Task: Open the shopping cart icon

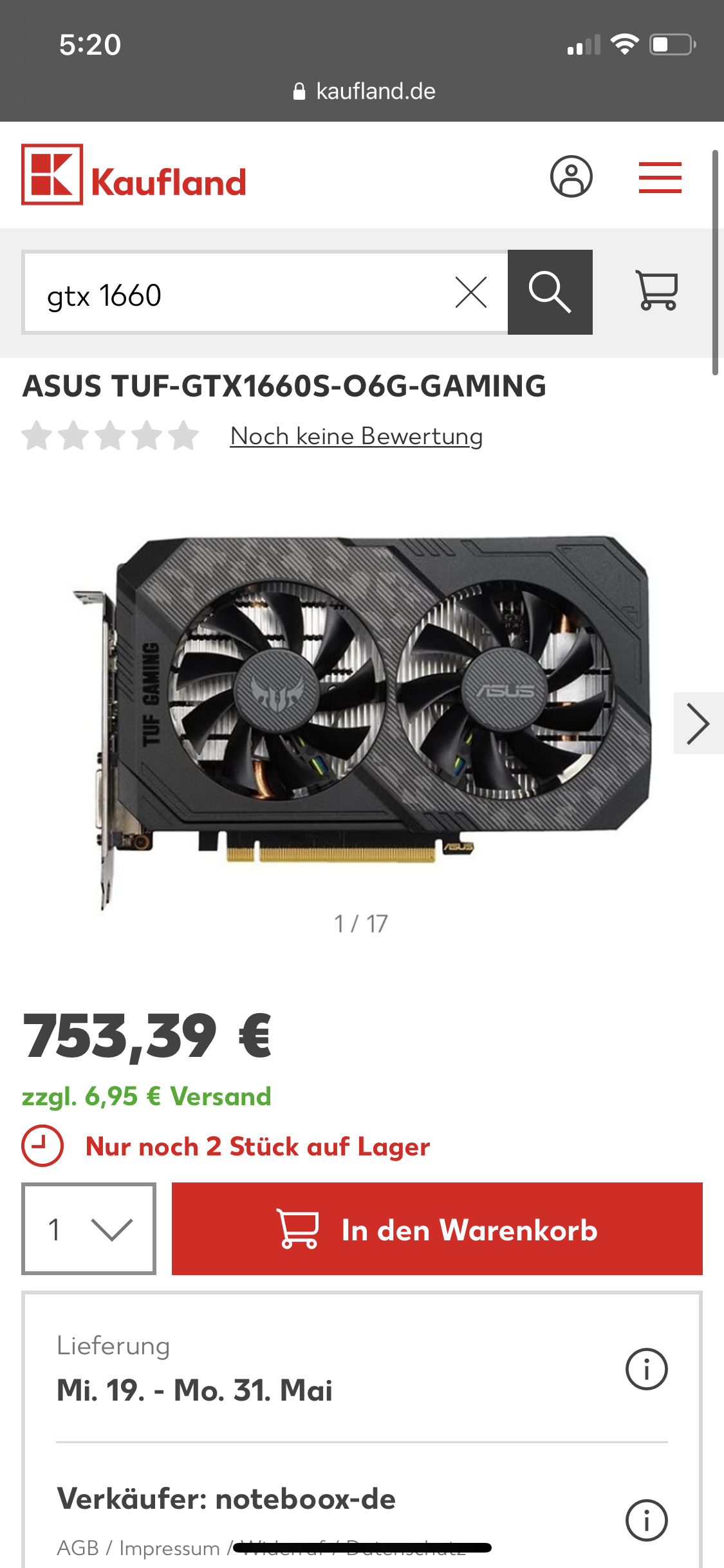Action: click(x=656, y=290)
